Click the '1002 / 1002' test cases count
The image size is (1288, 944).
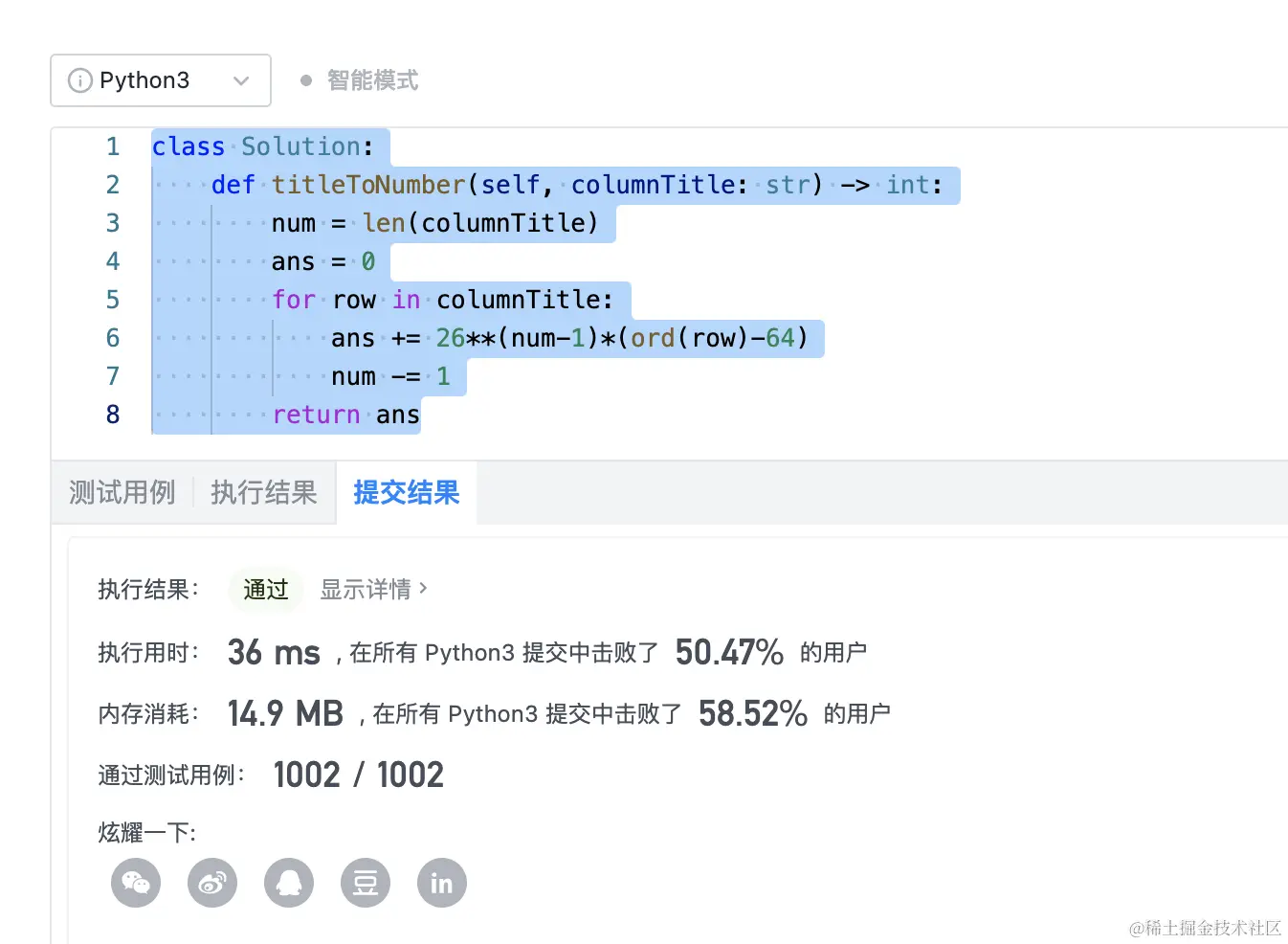359,775
